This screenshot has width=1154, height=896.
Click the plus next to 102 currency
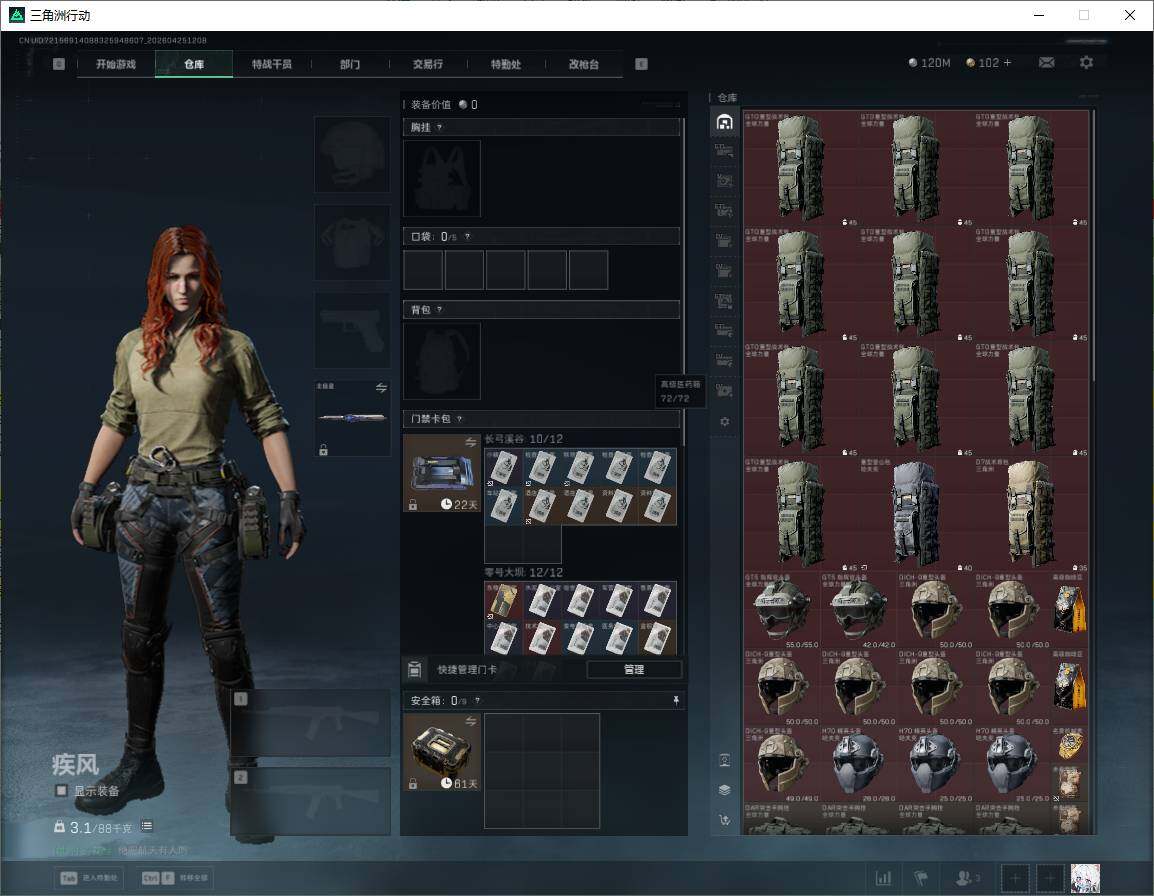point(1008,63)
